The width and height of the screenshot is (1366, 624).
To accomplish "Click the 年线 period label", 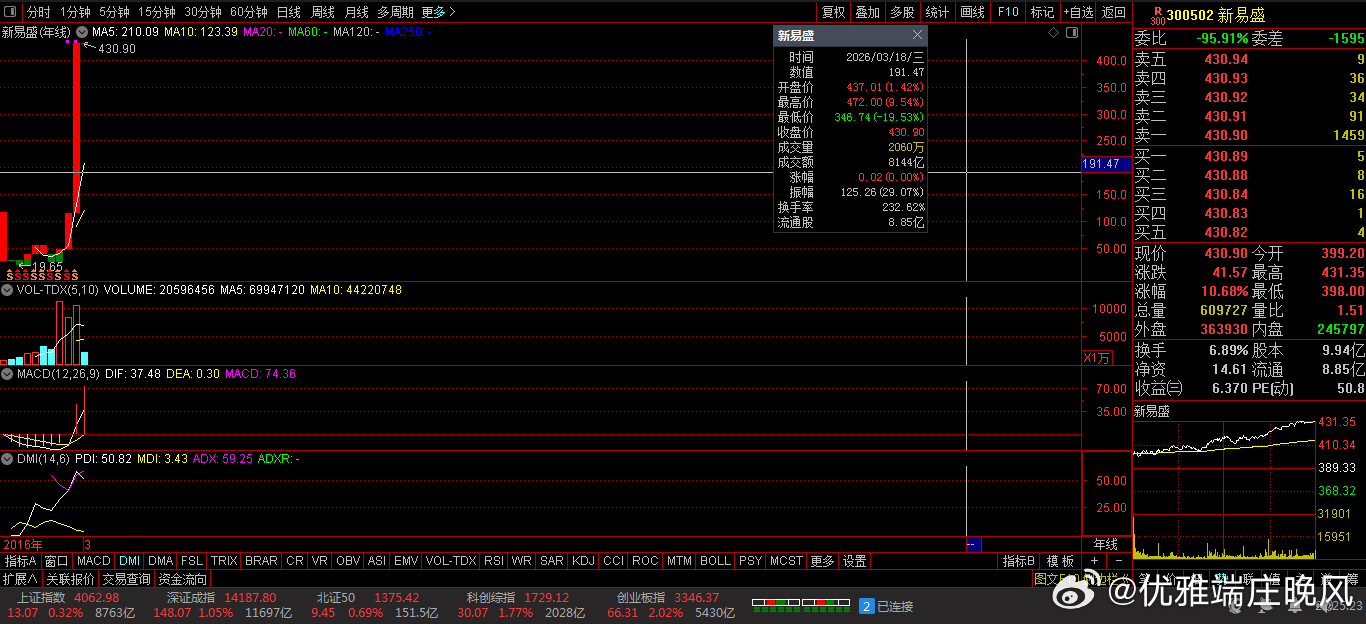I will pyautogui.click(x=1105, y=544).
